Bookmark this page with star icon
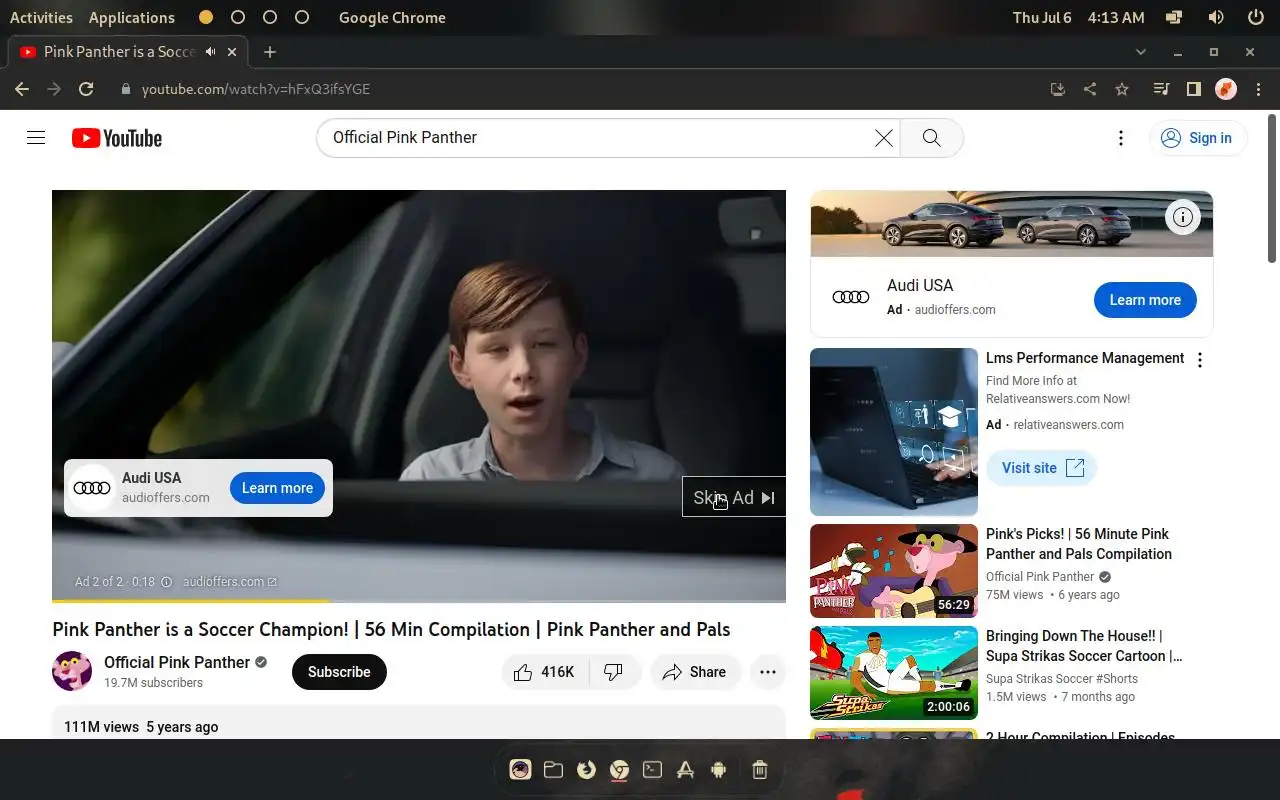Screen dimensions: 1280x800 tap(1122, 89)
